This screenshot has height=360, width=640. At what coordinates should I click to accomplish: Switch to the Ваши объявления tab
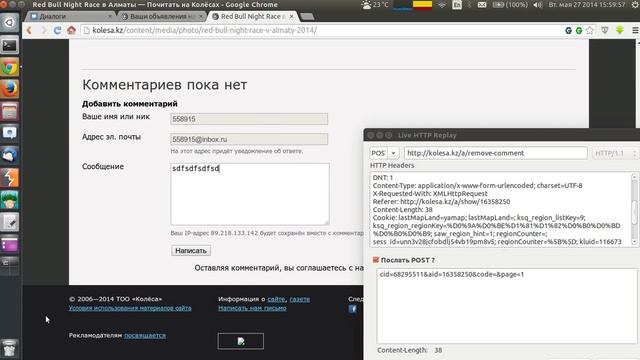(x=161, y=16)
